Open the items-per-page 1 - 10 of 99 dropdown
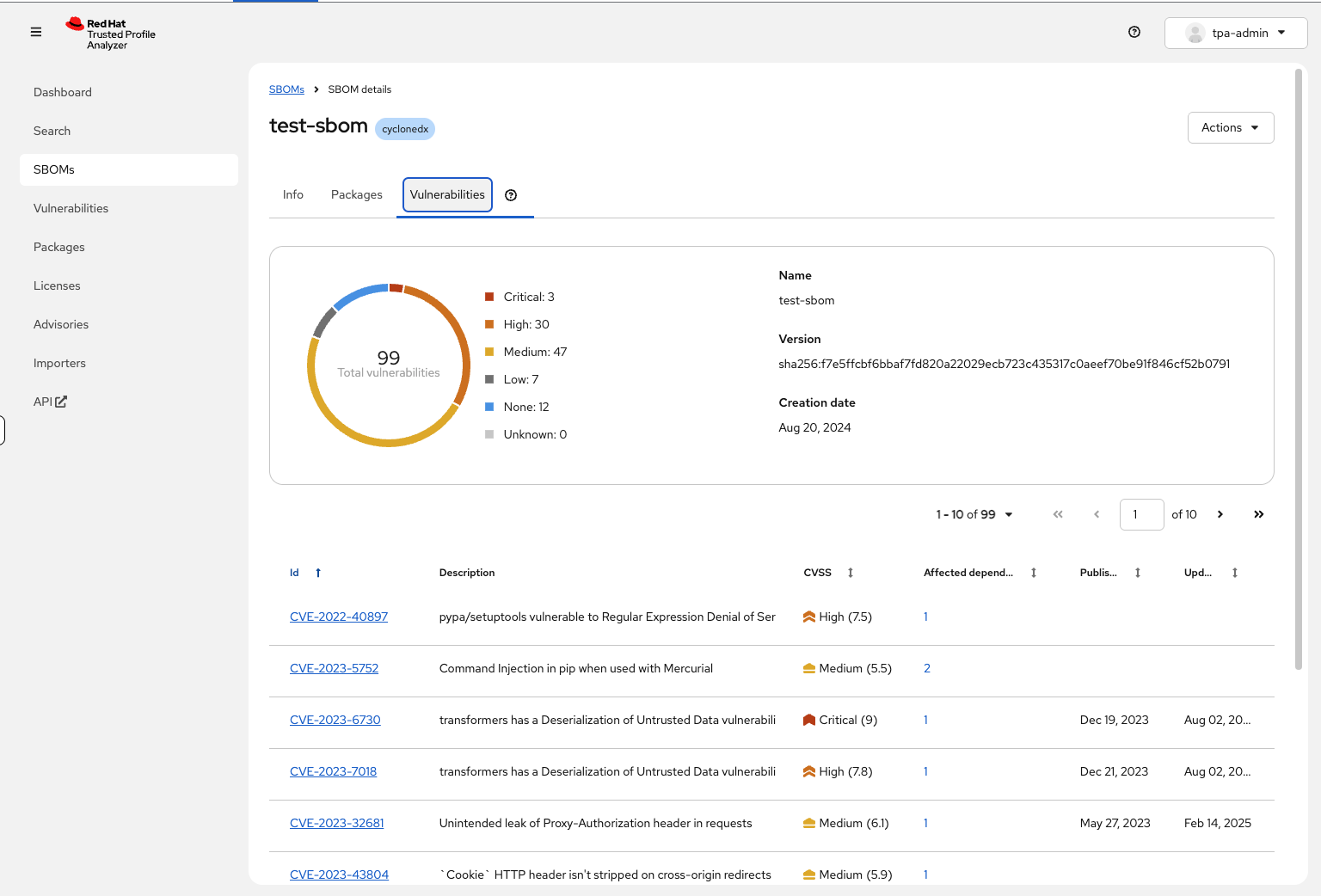The height and width of the screenshot is (896, 1321). 974,514
